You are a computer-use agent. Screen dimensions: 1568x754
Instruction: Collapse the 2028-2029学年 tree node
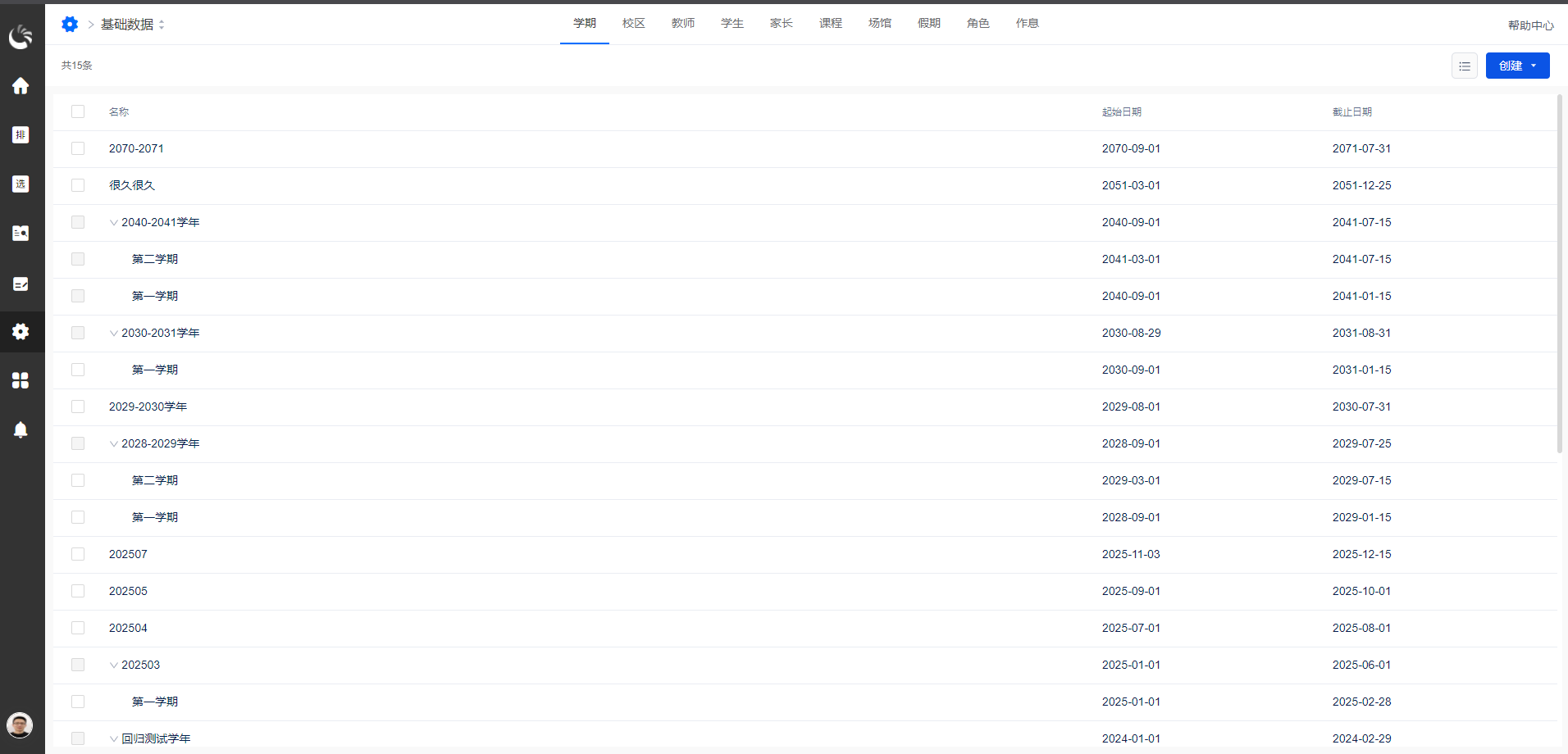[114, 443]
